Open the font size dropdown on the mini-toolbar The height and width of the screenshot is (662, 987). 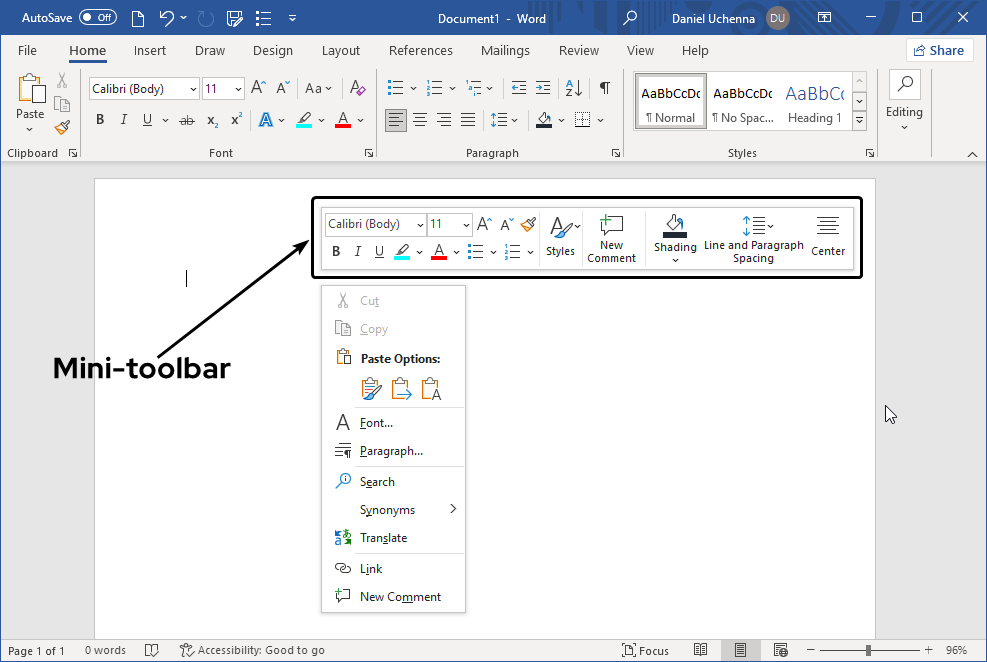(x=464, y=224)
